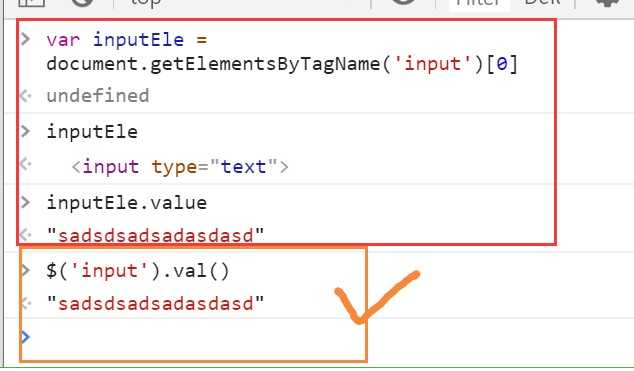
Task: Click the document.getElementsByTagName('input')[0] code line
Action: coord(282,64)
